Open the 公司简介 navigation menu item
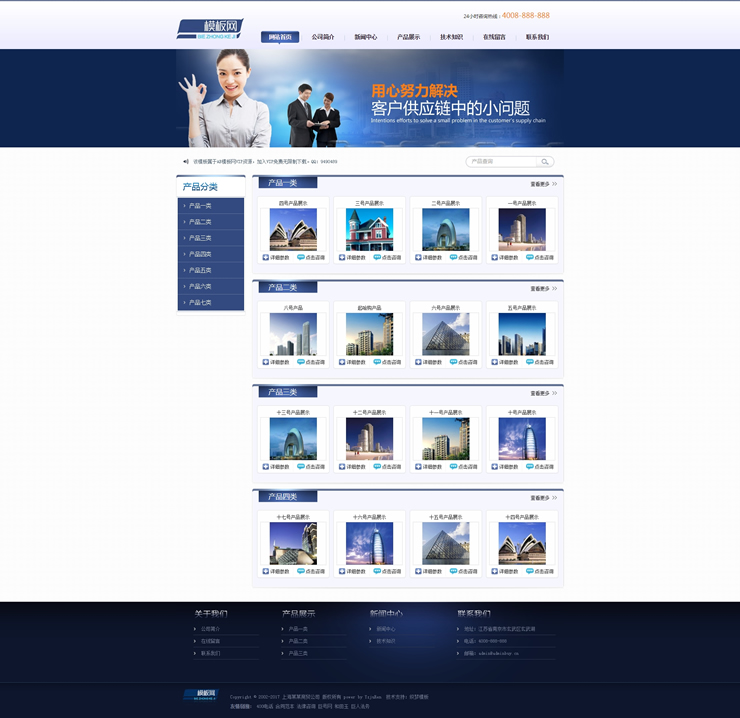This screenshot has height=718, width=740. point(323,37)
